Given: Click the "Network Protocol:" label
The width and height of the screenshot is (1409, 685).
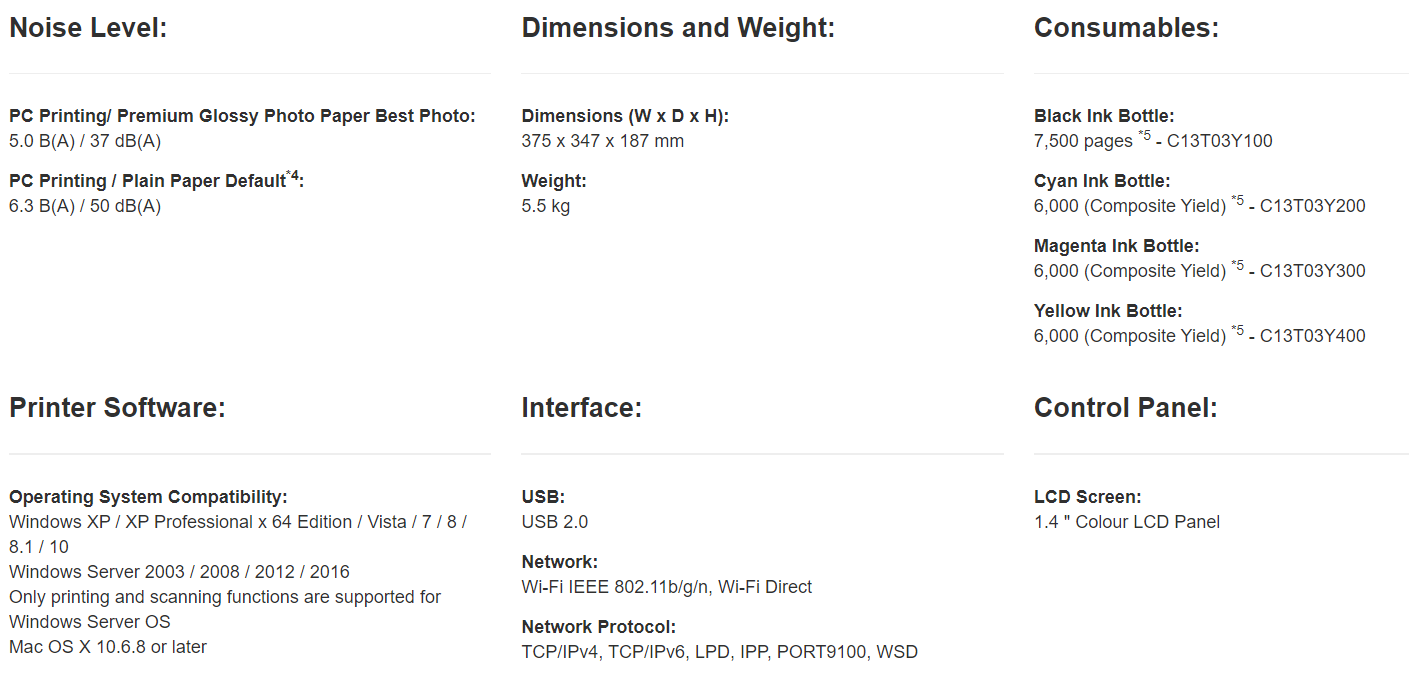Looking at the screenshot, I should [x=599, y=627].
